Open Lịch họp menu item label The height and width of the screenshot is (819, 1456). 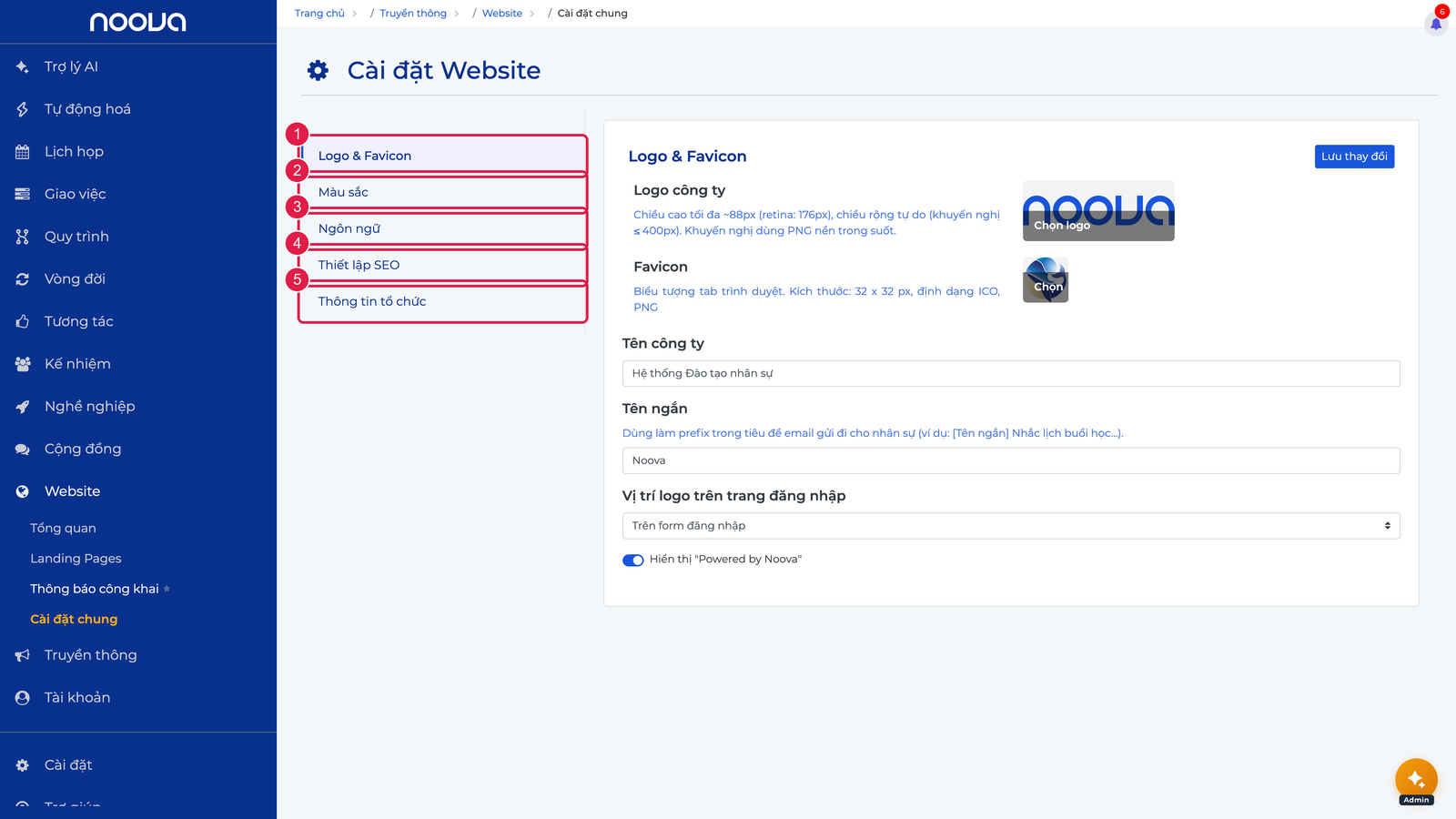pos(74,152)
